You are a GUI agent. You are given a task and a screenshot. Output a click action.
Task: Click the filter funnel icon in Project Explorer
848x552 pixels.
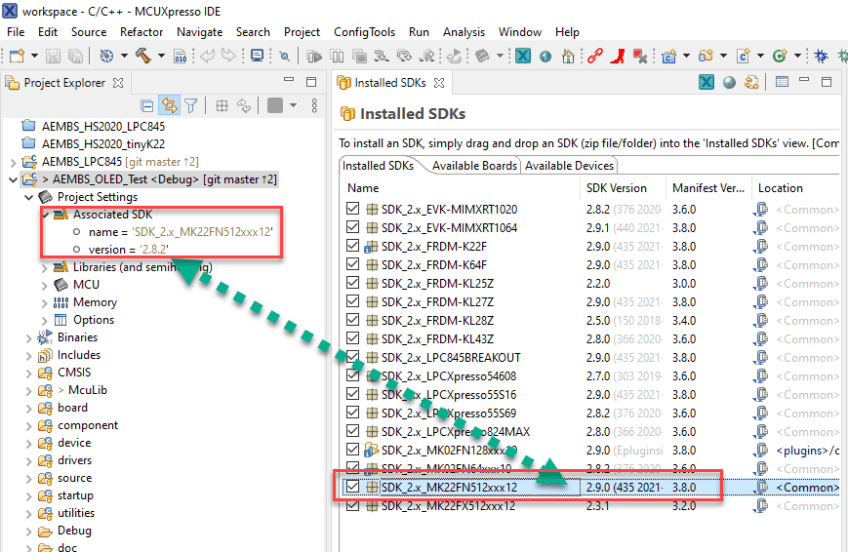click(190, 105)
